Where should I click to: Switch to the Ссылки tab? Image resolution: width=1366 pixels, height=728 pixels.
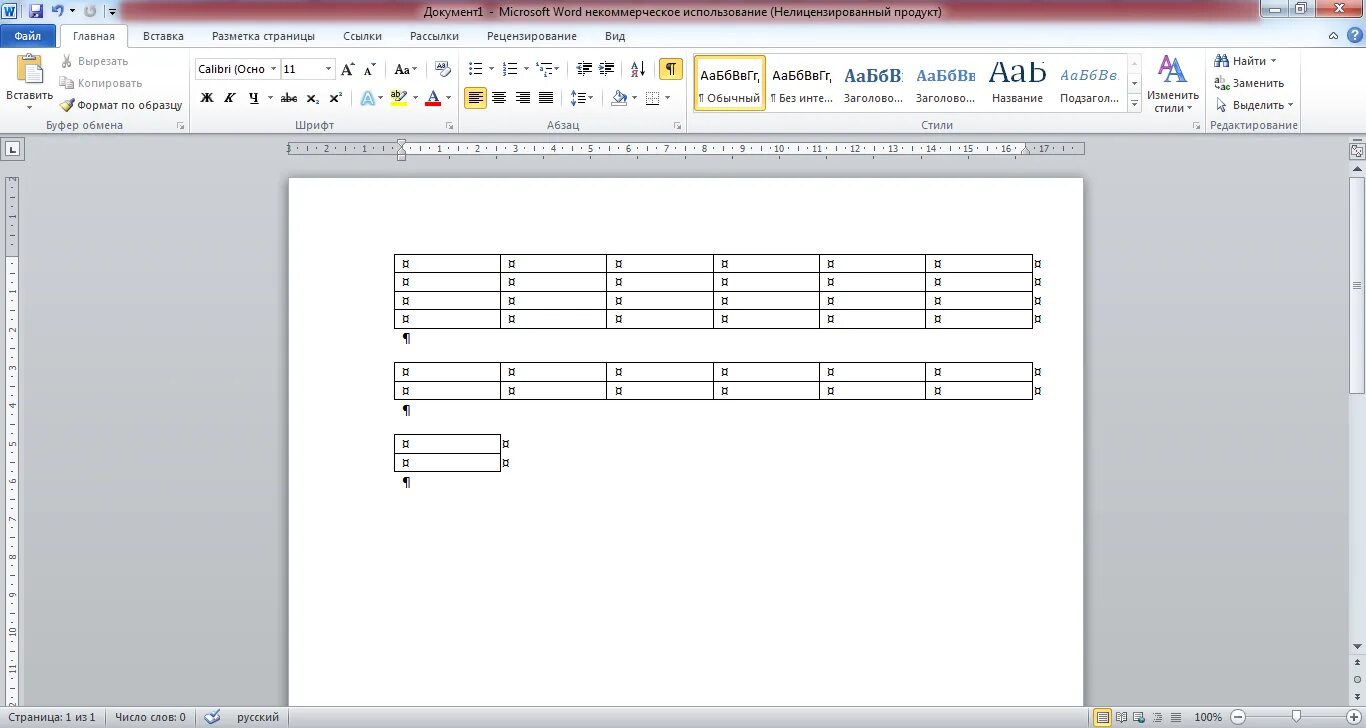362,36
